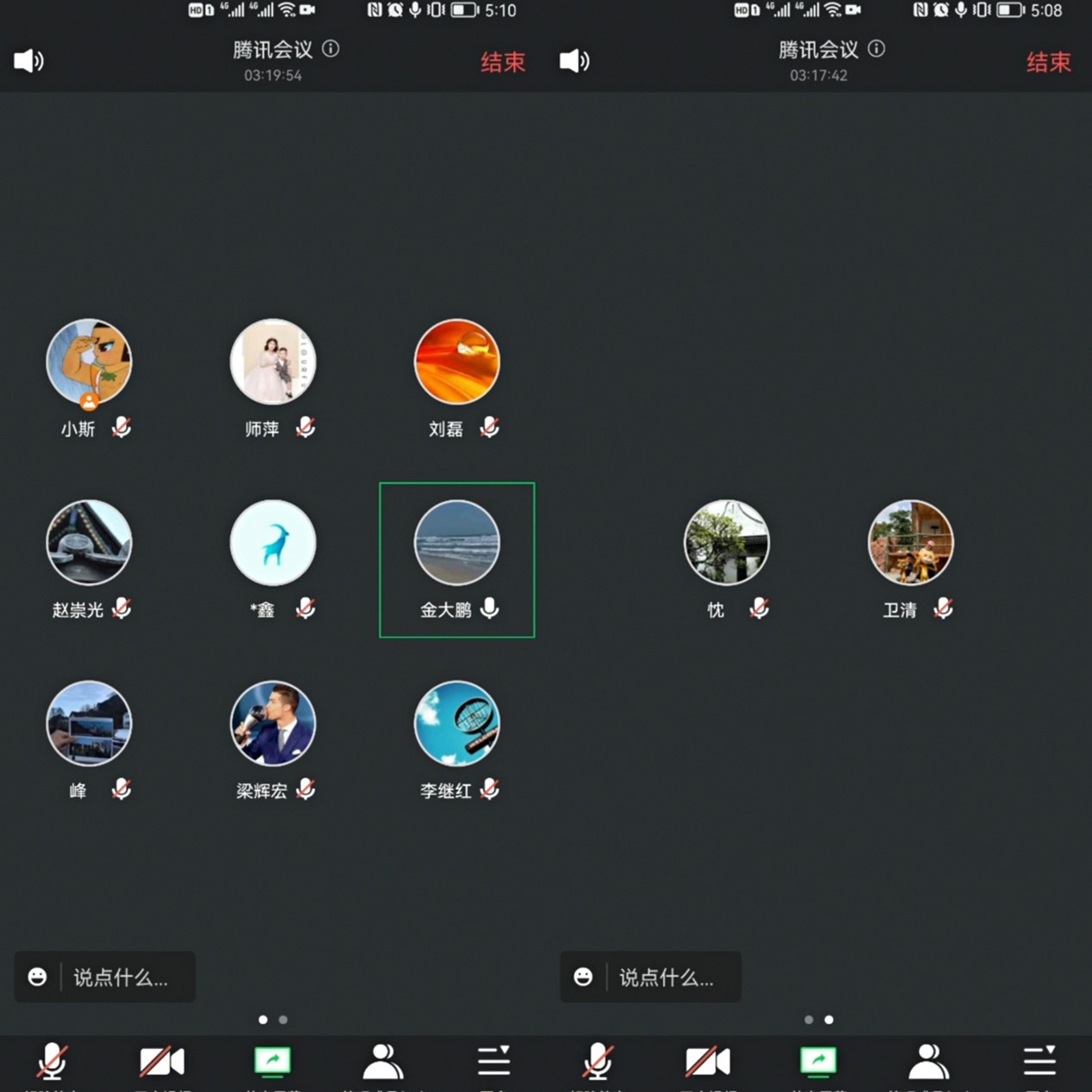Toggle 刘磊's muted microphone icon

click(x=490, y=427)
